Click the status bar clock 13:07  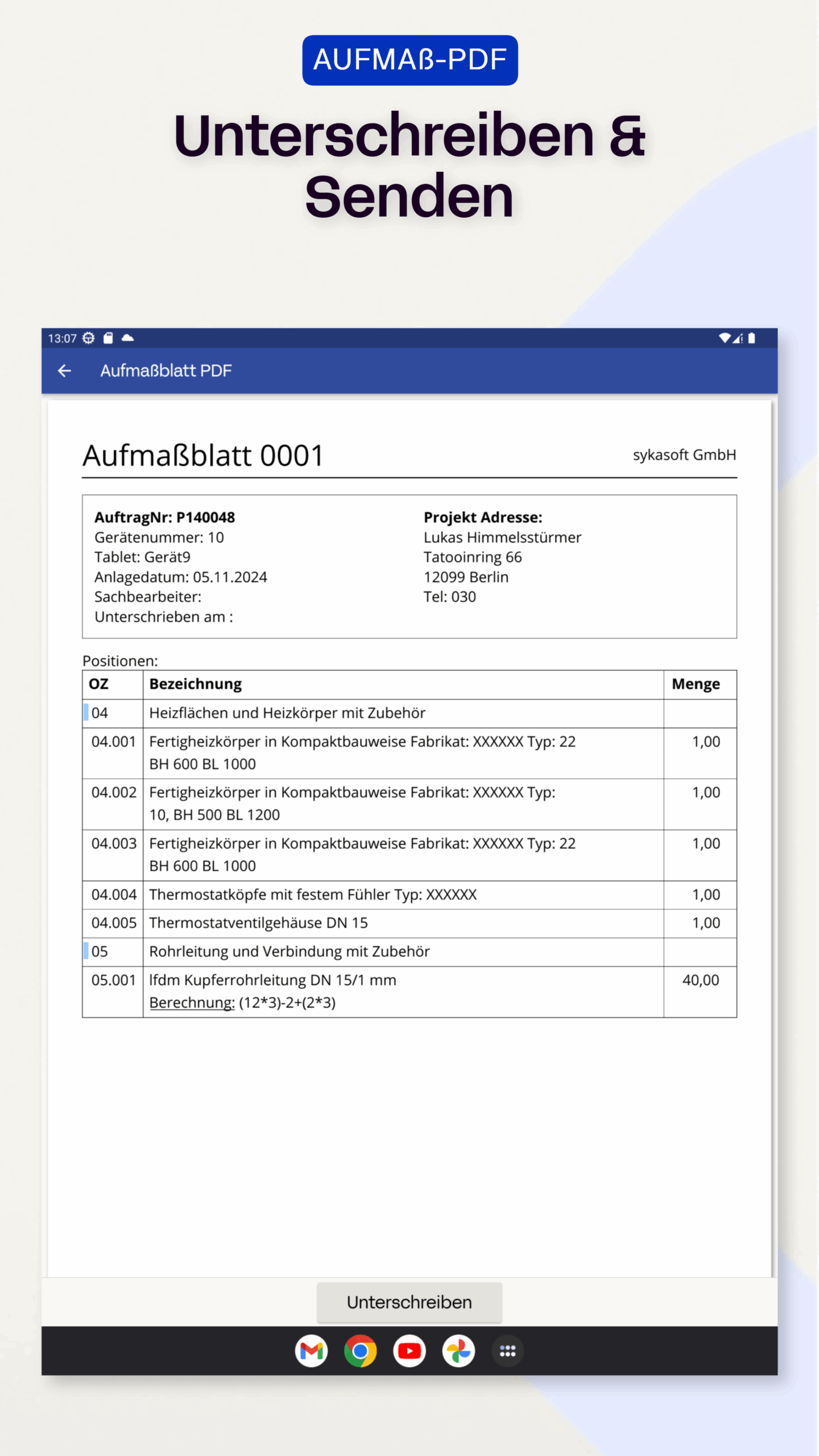click(62, 338)
